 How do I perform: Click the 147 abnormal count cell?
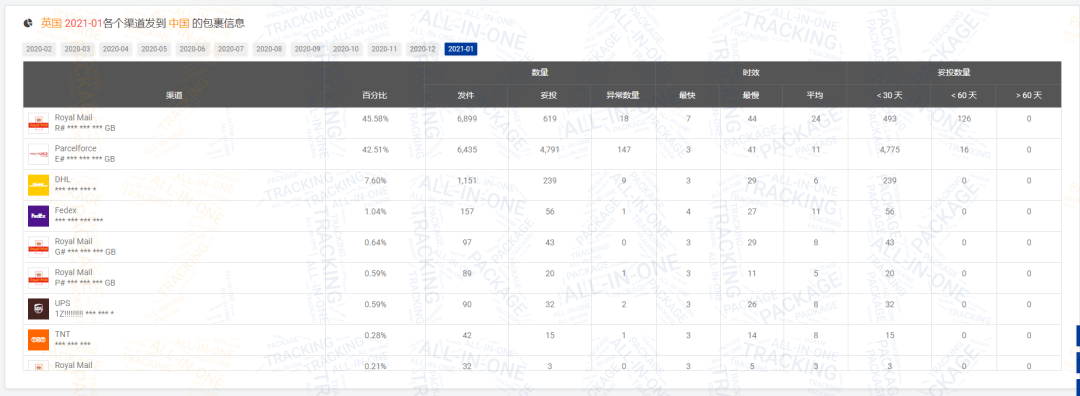coord(623,150)
